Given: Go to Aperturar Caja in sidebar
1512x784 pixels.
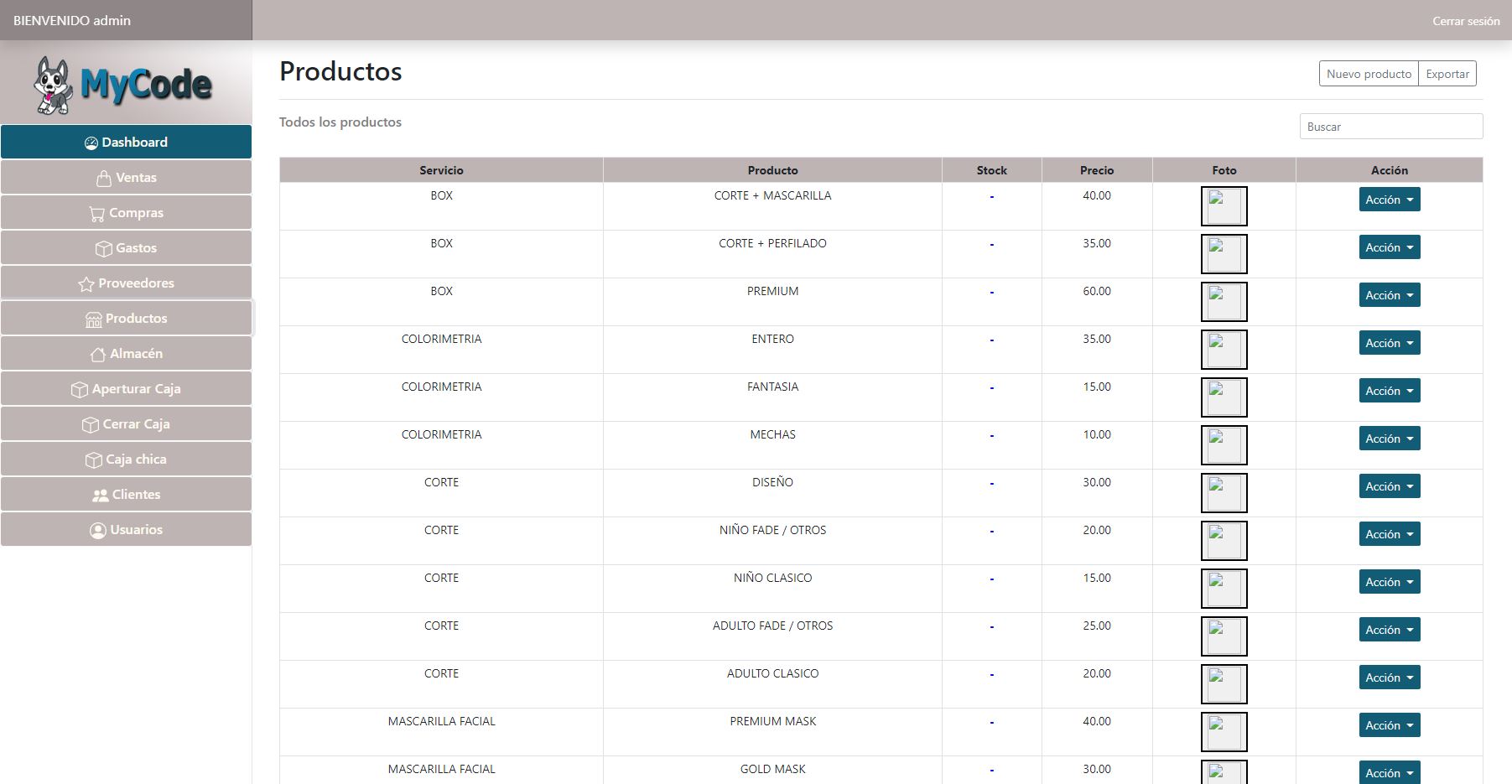Looking at the screenshot, I should pos(127,389).
